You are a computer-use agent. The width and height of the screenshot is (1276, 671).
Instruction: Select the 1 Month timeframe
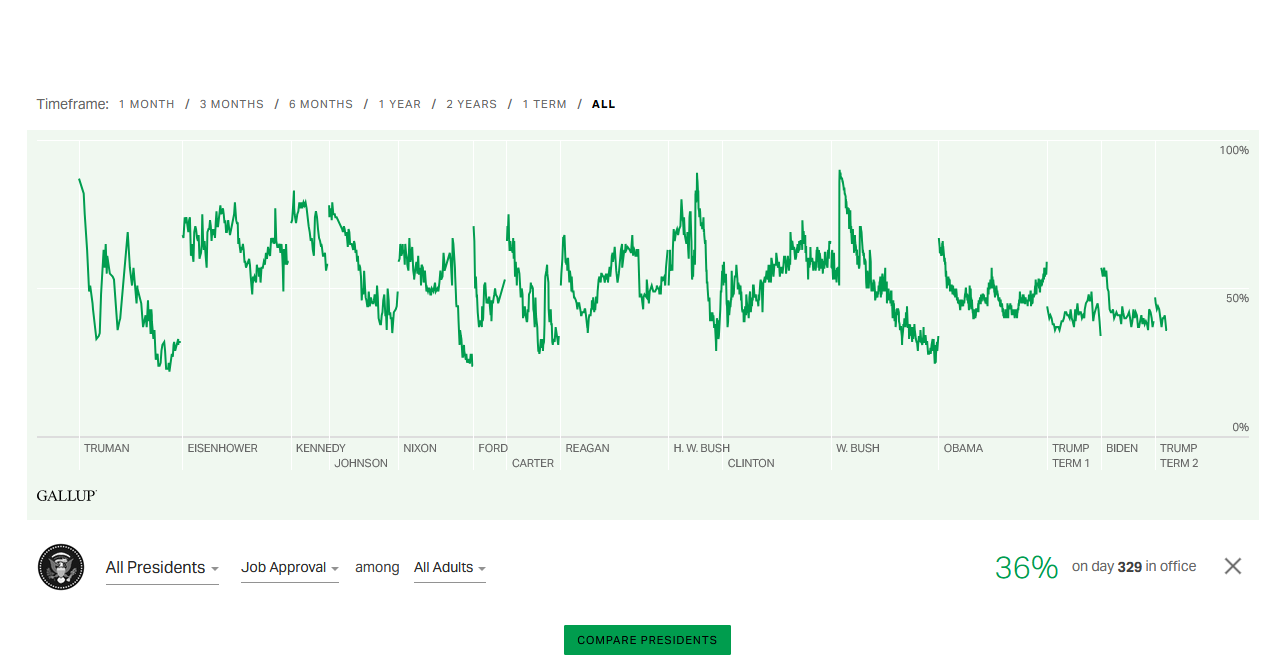click(146, 104)
